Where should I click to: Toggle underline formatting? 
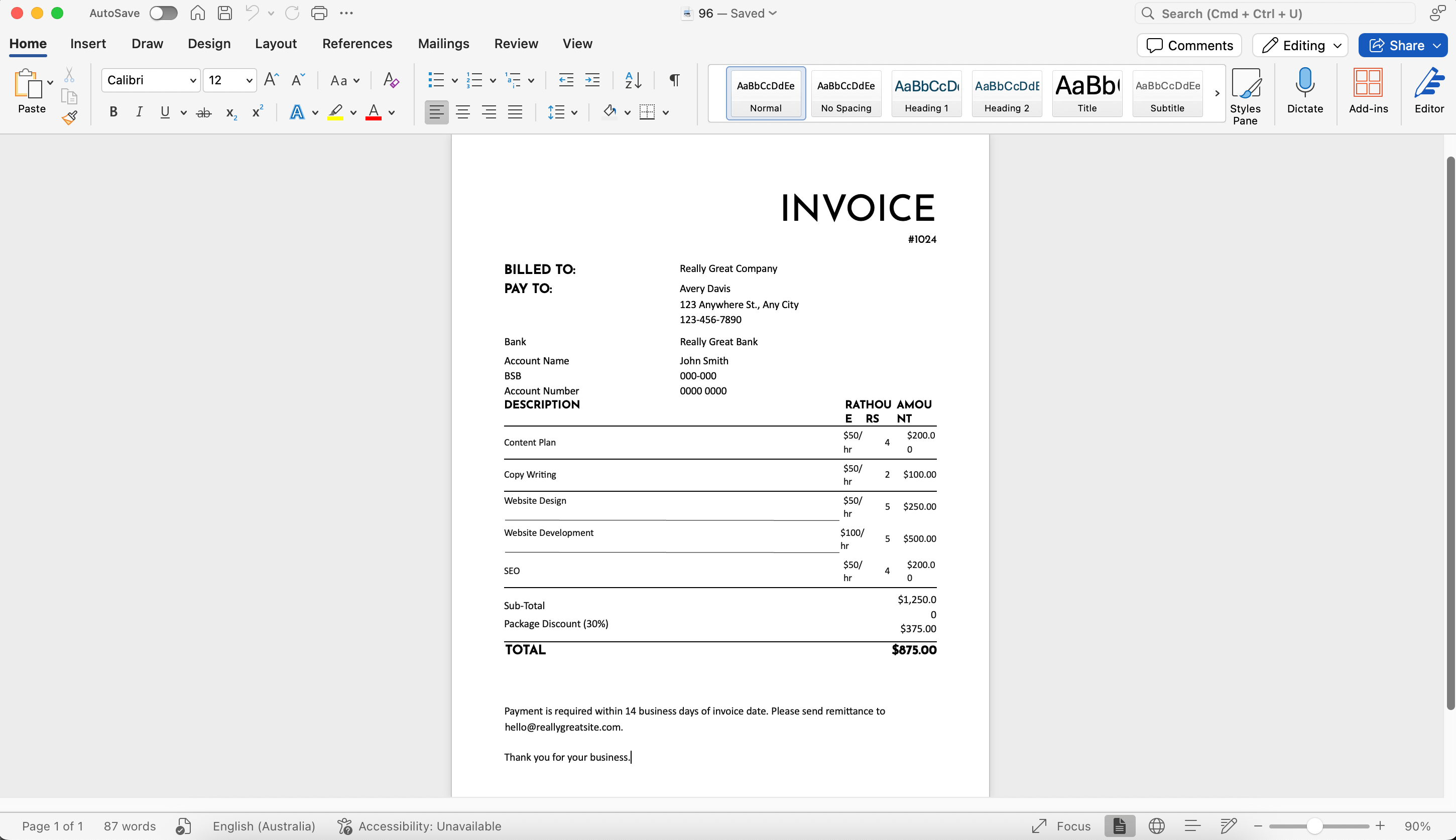coord(165,112)
